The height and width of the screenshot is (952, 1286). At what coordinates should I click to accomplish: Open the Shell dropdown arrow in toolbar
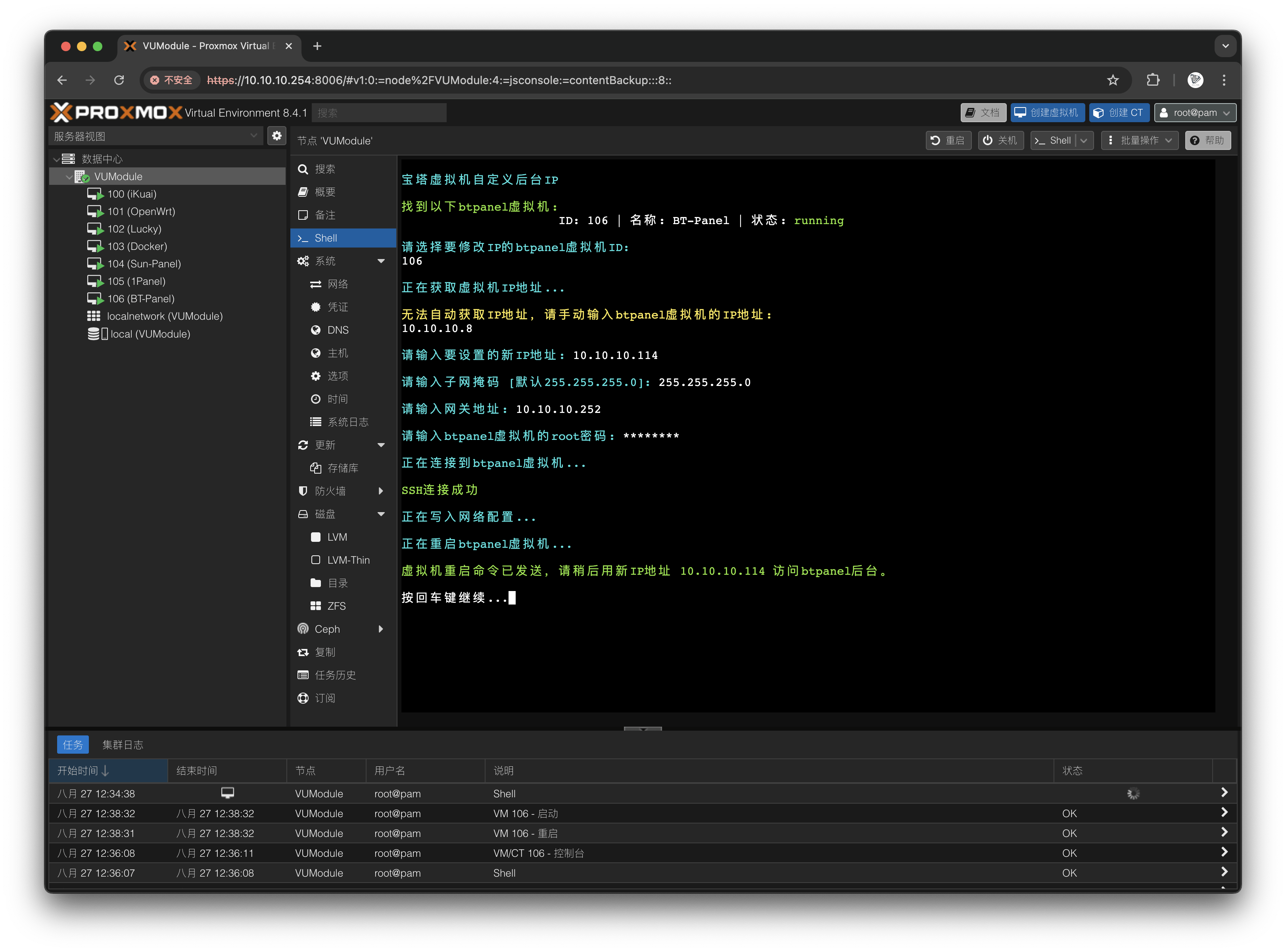[x=1084, y=140]
